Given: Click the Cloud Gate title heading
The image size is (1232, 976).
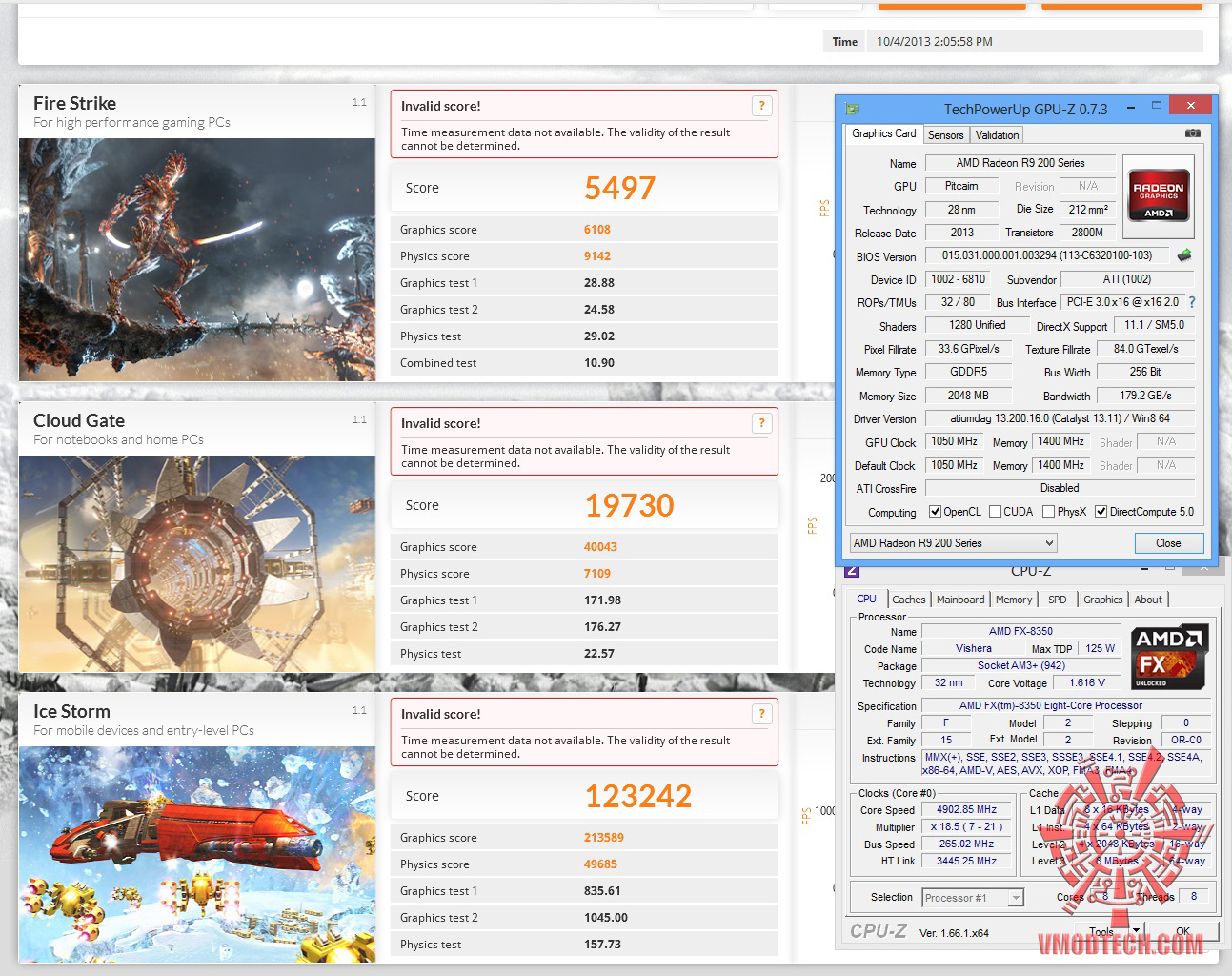Looking at the screenshot, I should [79, 420].
